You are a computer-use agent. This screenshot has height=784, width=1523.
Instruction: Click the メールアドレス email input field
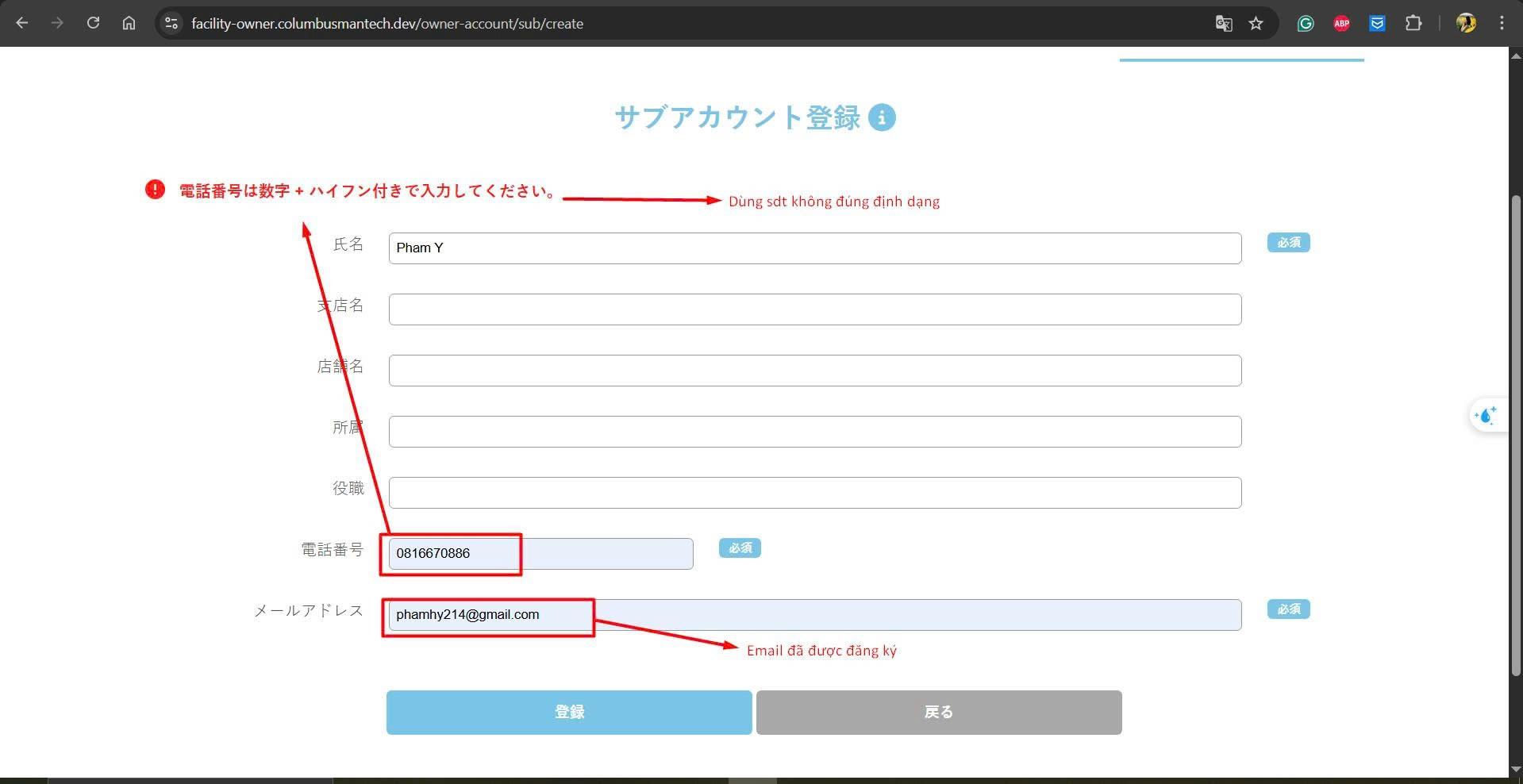(x=814, y=615)
